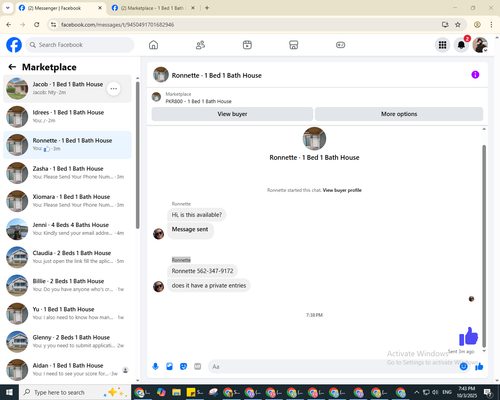Viewport: 500px width, 400px height.
Task: Reload the page
Action: pyautogui.click(x=37, y=24)
